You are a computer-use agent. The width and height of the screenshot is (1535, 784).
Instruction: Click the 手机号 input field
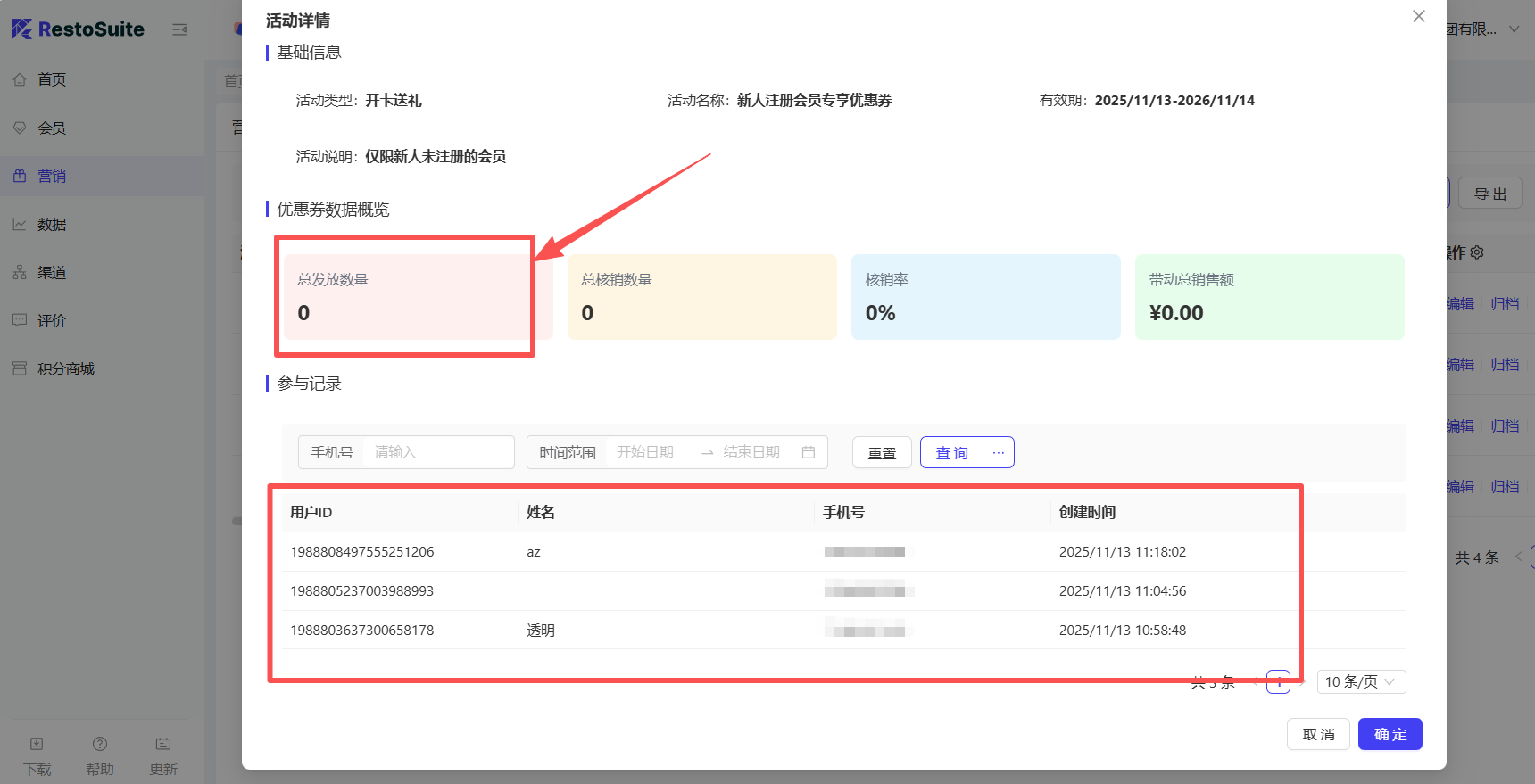(x=437, y=452)
